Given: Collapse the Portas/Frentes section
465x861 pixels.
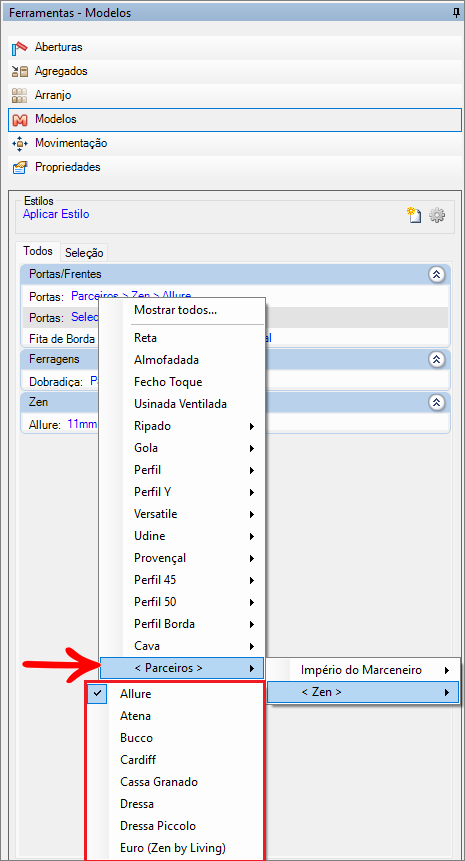Looking at the screenshot, I should (x=436, y=275).
